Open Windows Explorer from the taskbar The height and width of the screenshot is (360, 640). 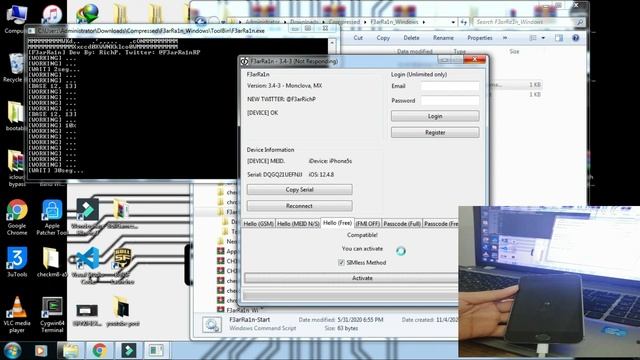[x=71, y=351]
